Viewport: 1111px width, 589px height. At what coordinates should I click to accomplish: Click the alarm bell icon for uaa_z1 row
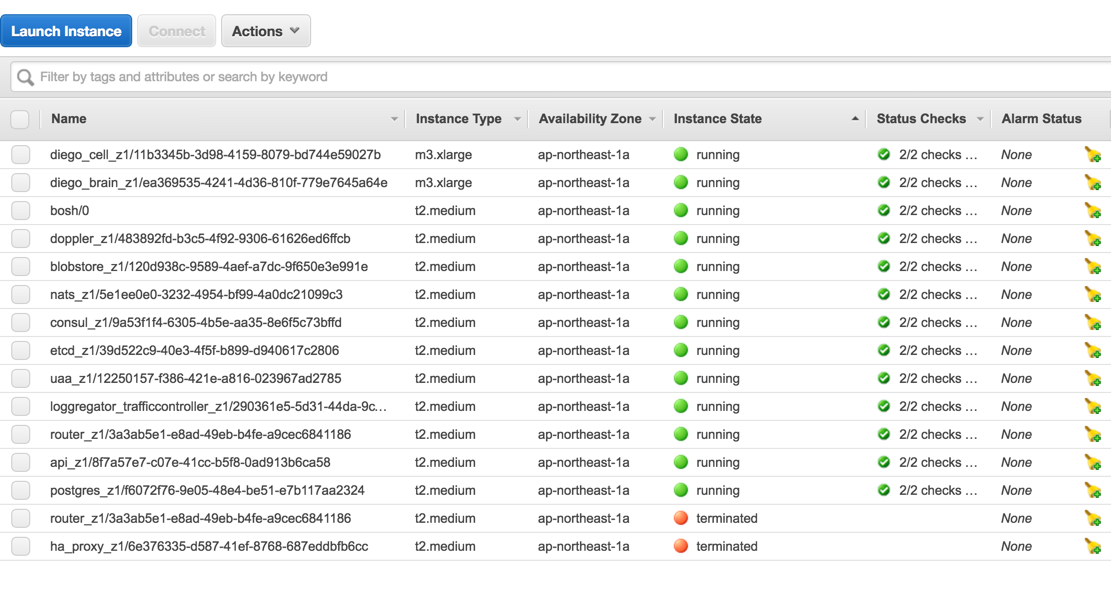[1093, 378]
